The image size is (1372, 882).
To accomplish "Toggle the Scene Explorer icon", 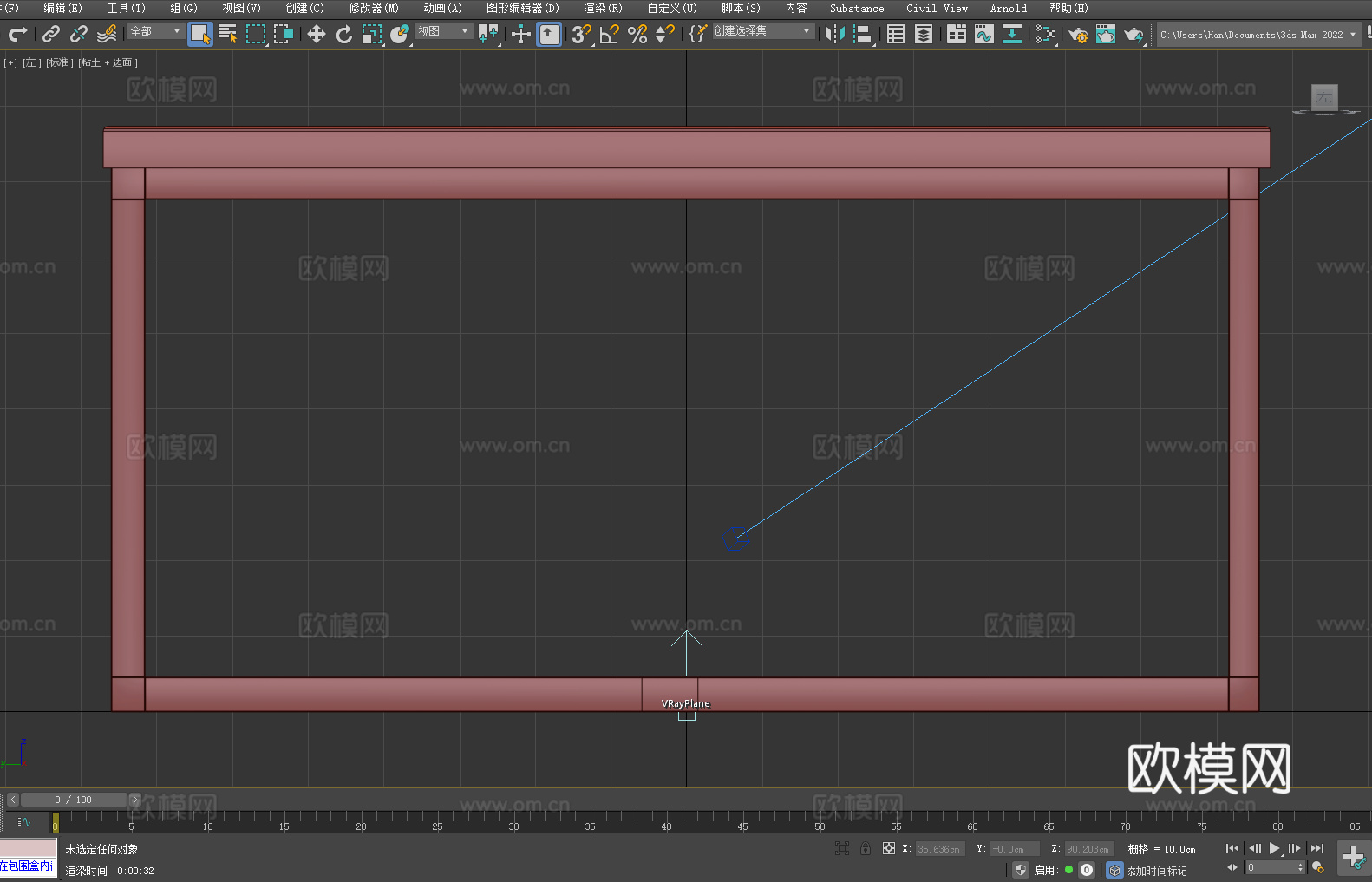I will pyautogui.click(x=896, y=34).
